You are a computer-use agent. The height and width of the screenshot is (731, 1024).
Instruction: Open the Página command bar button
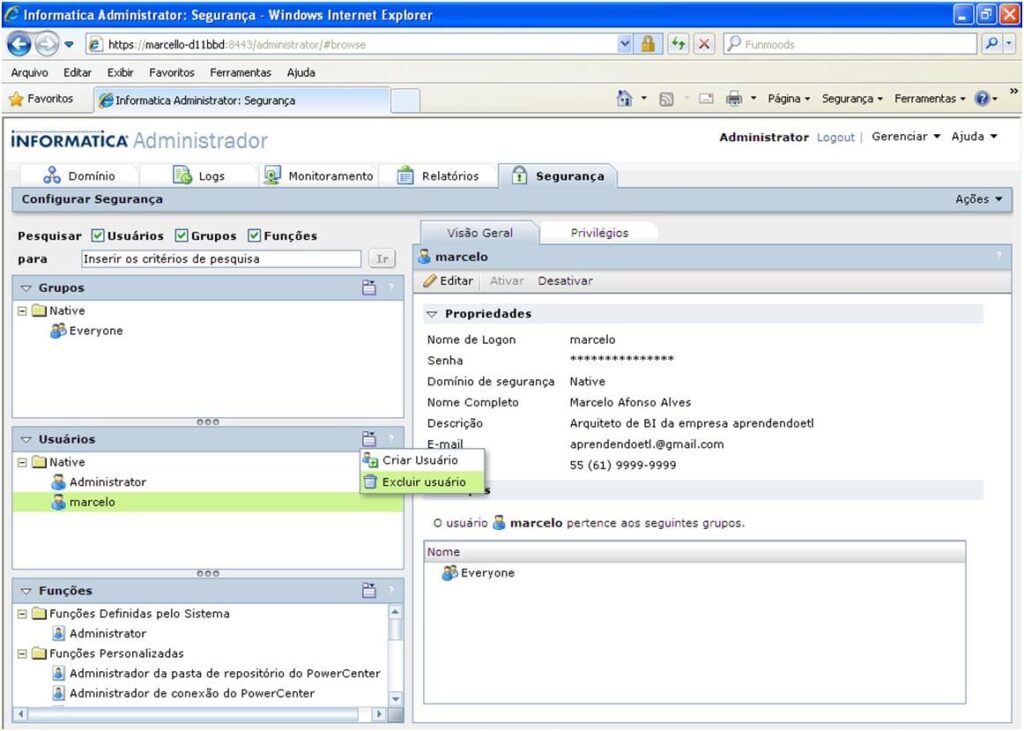788,99
